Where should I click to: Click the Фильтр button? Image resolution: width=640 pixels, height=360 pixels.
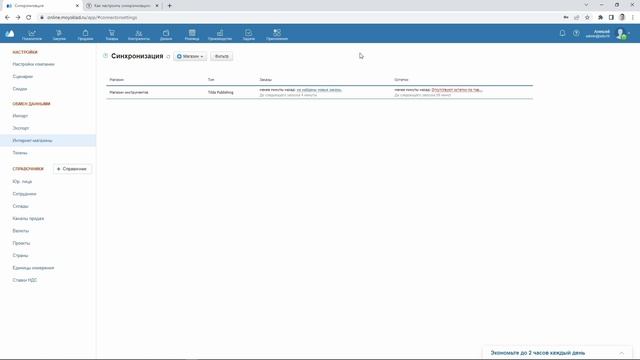coord(222,56)
